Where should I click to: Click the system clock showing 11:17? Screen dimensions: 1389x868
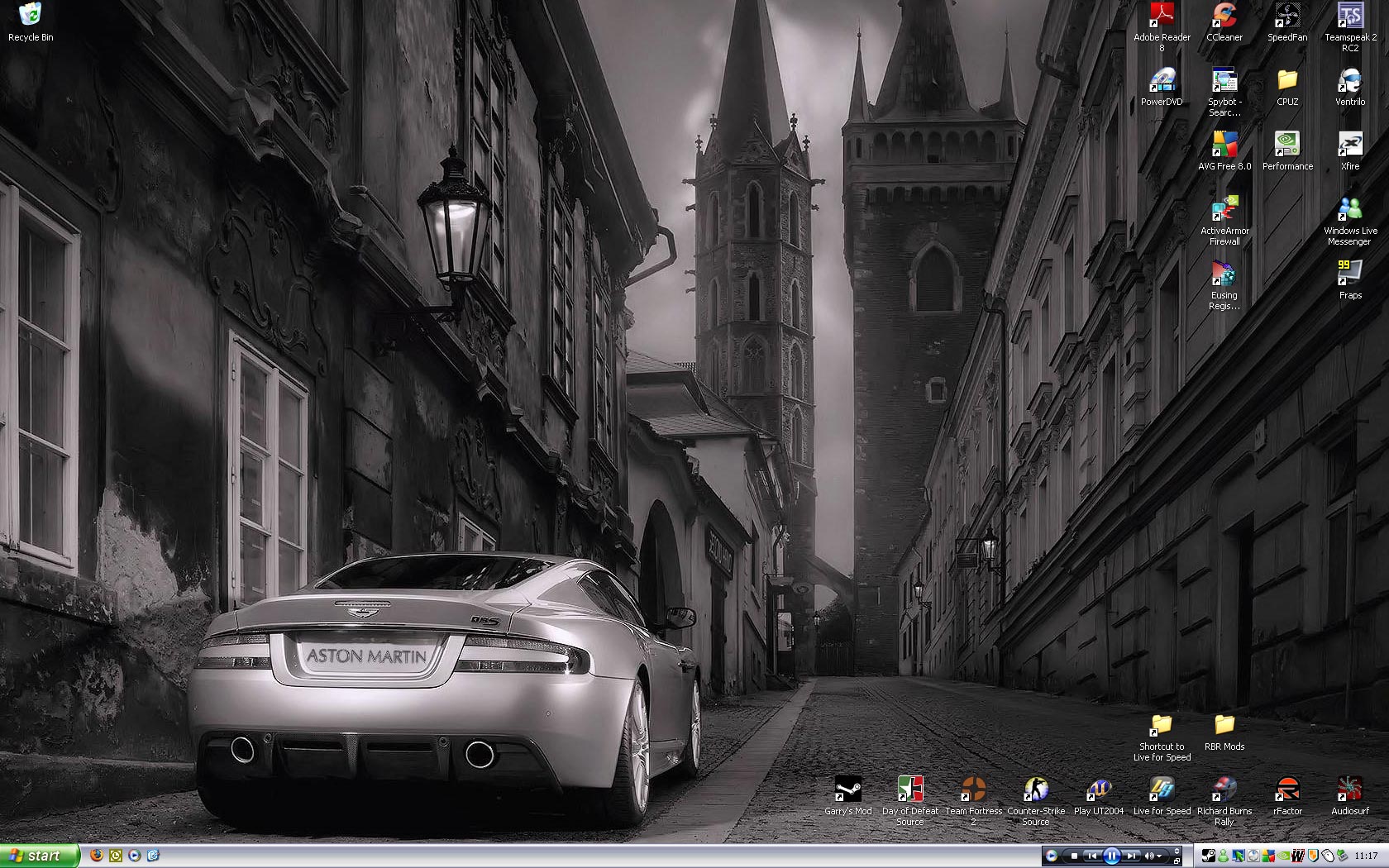click(1367, 856)
